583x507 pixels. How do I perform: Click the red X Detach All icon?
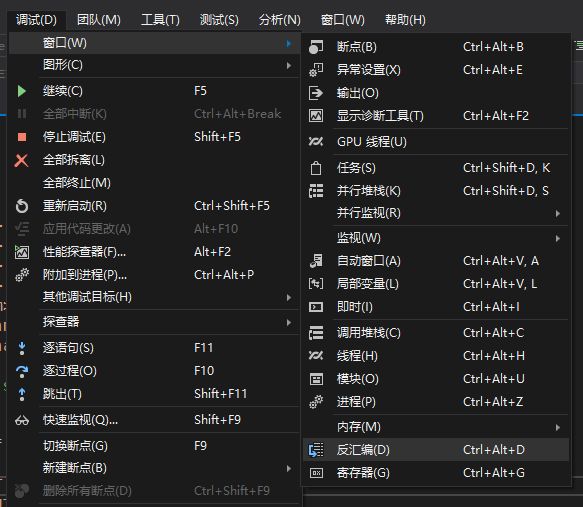pos(22,161)
